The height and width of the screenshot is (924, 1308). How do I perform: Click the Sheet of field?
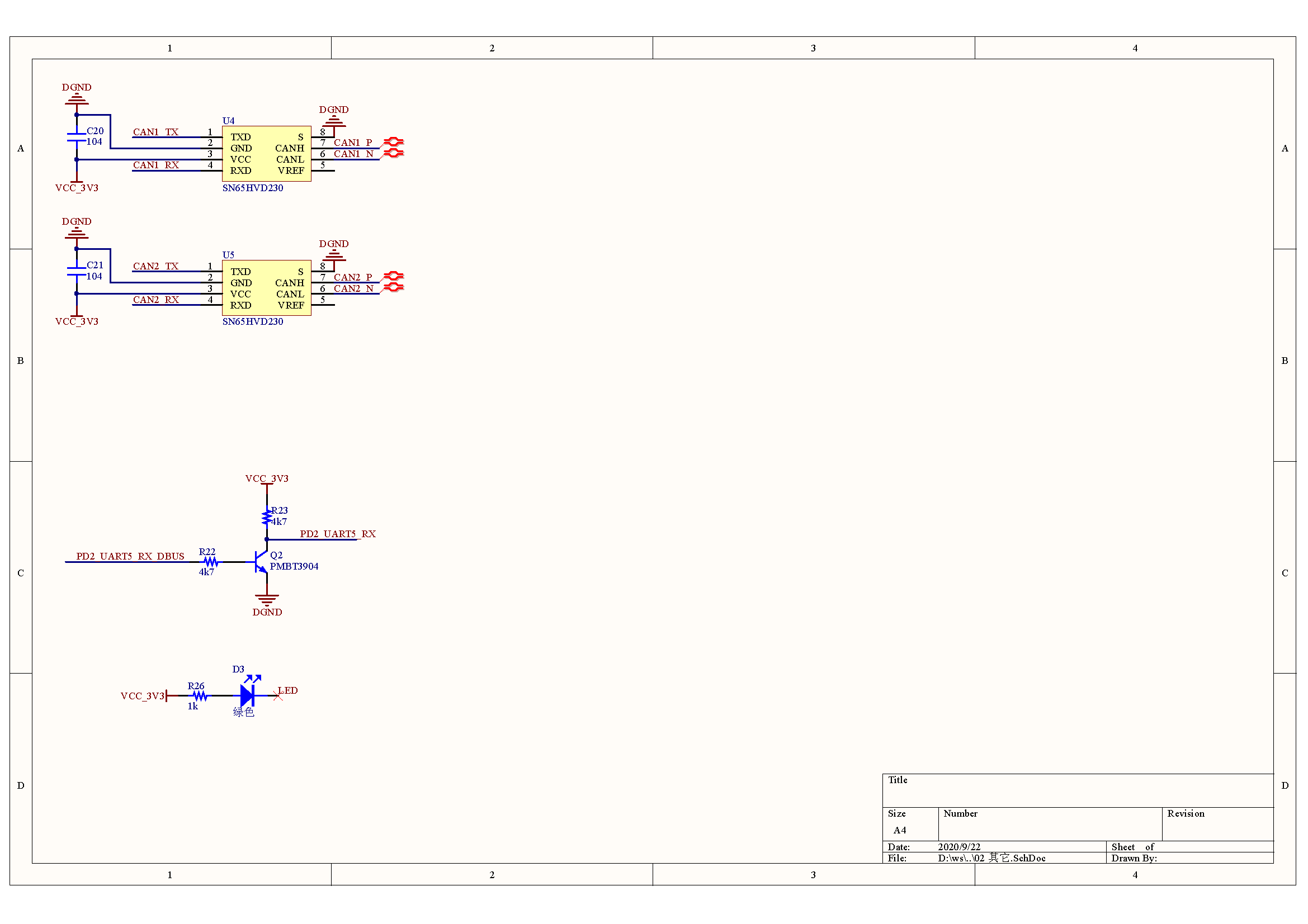click(1190, 847)
